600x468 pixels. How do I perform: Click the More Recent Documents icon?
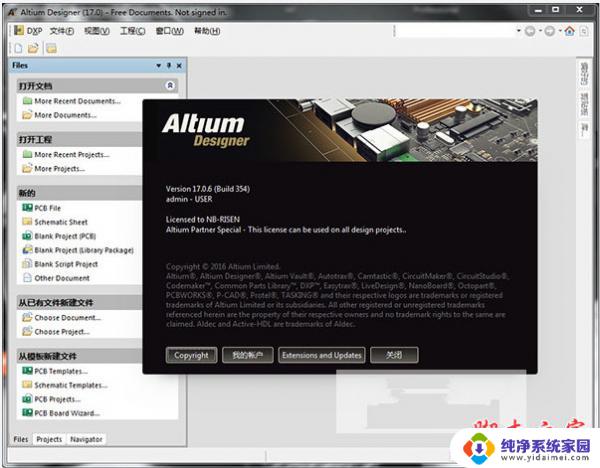pyautogui.click(x=27, y=101)
